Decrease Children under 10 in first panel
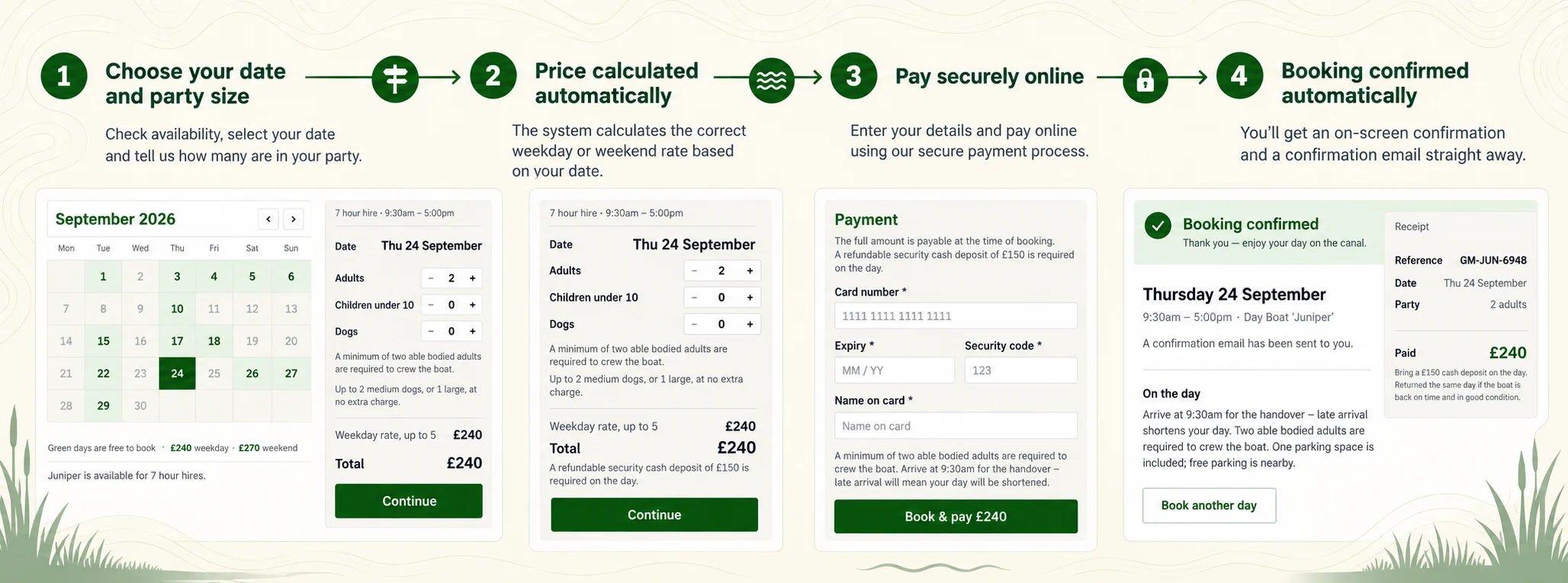 coord(431,305)
